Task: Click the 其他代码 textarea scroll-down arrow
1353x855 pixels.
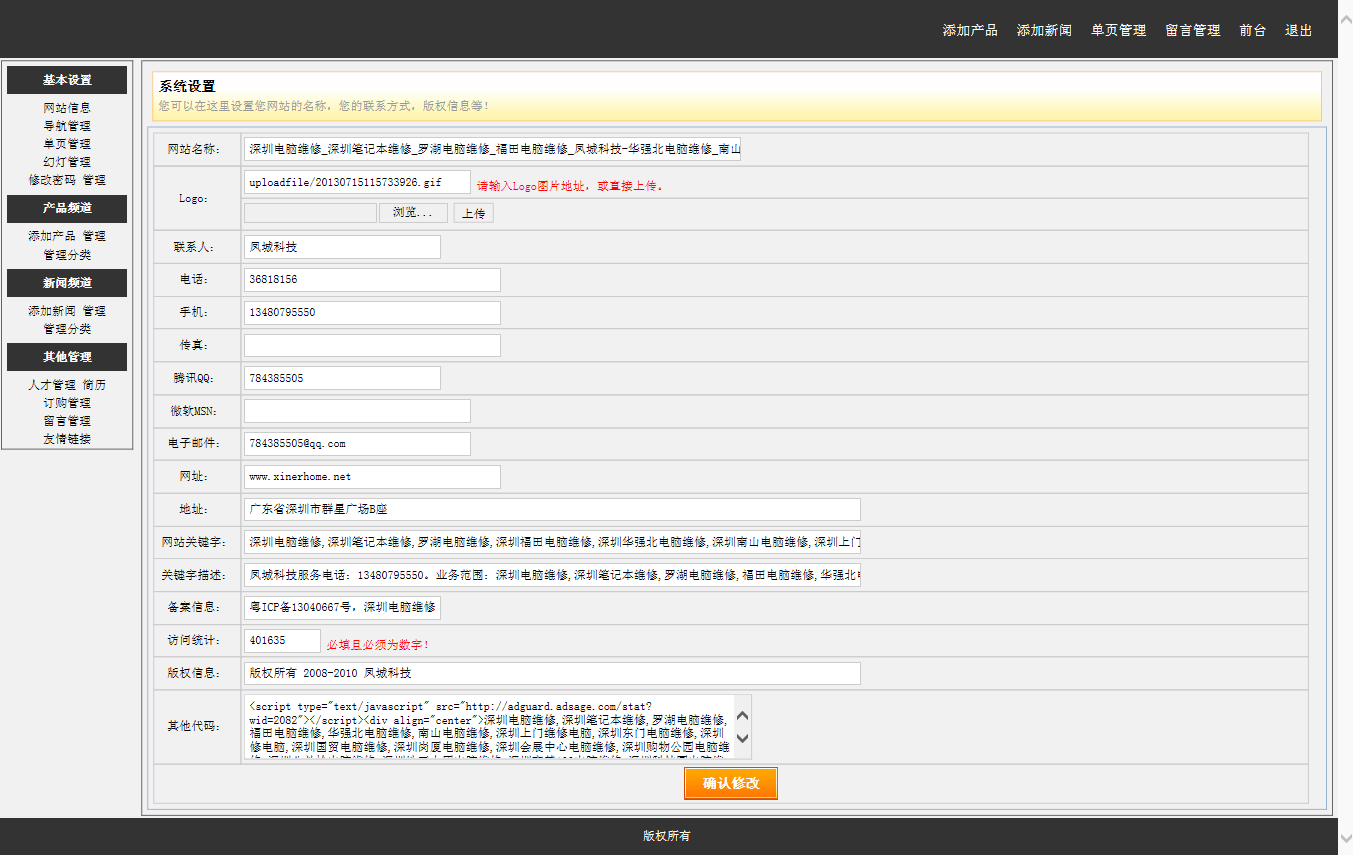Action: pyautogui.click(x=743, y=738)
